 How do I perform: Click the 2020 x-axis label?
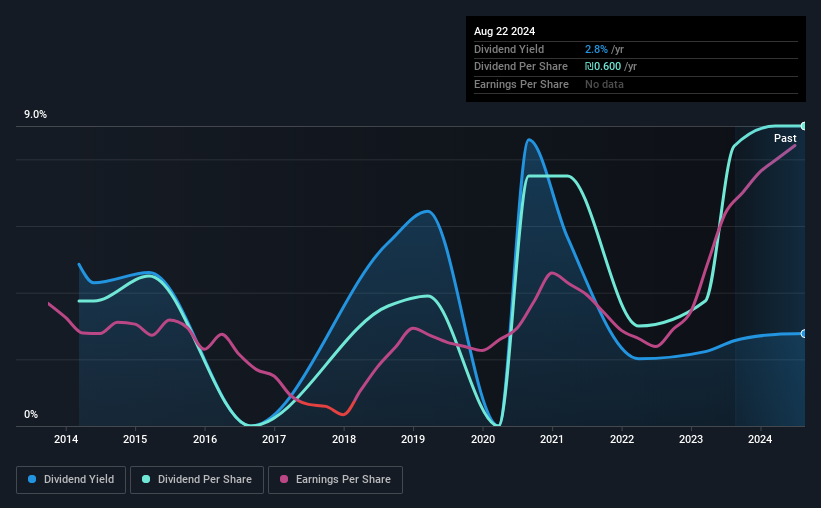click(483, 439)
